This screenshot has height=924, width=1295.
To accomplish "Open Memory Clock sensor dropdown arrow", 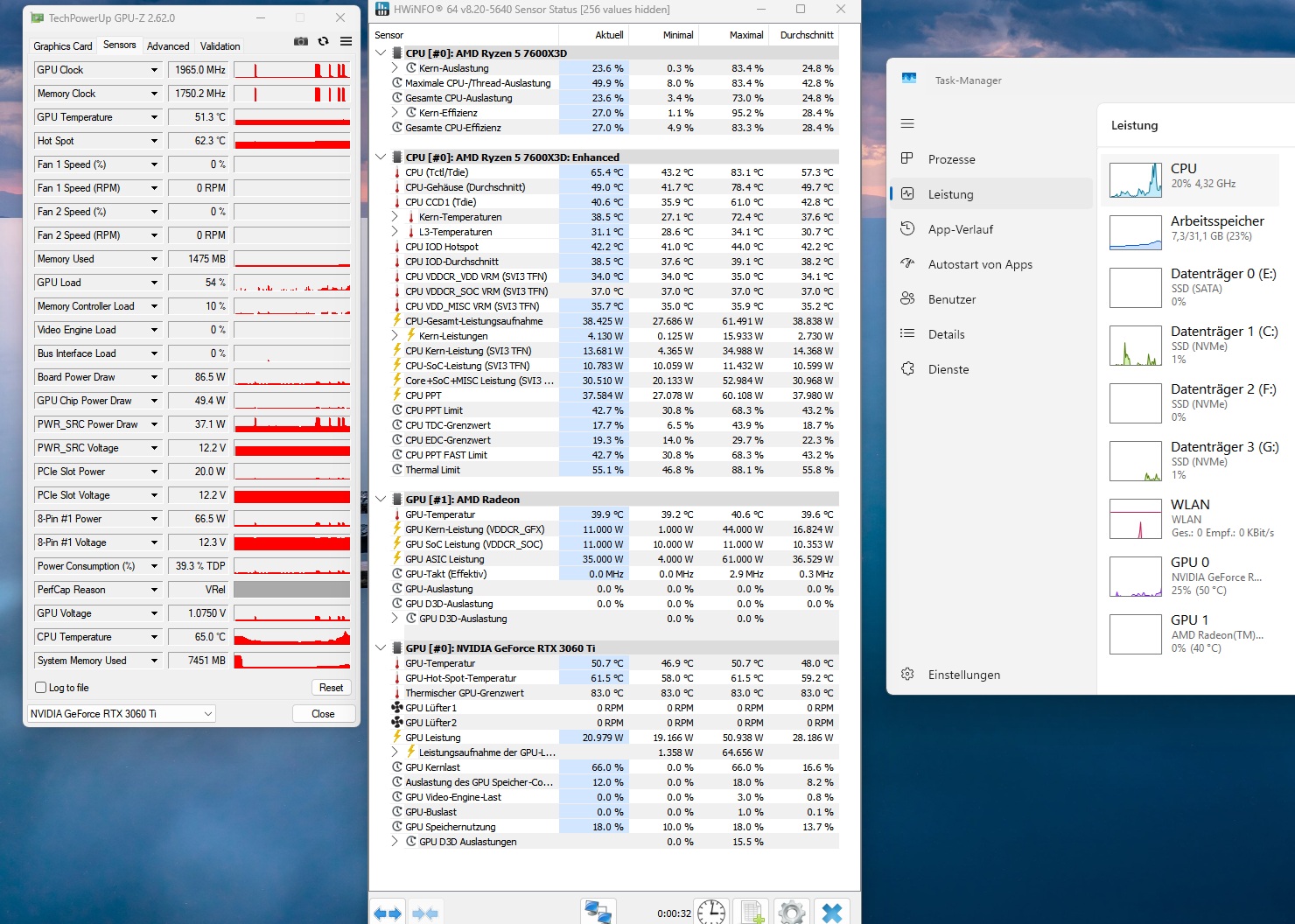I will click(154, 94).
